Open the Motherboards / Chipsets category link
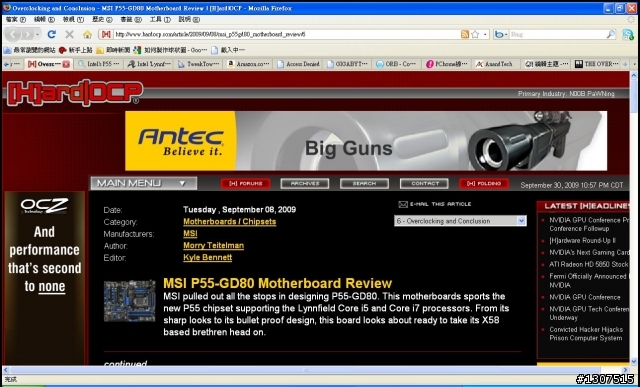The width and height of the screenshot is (640, 387). click(x=229, y=222)
